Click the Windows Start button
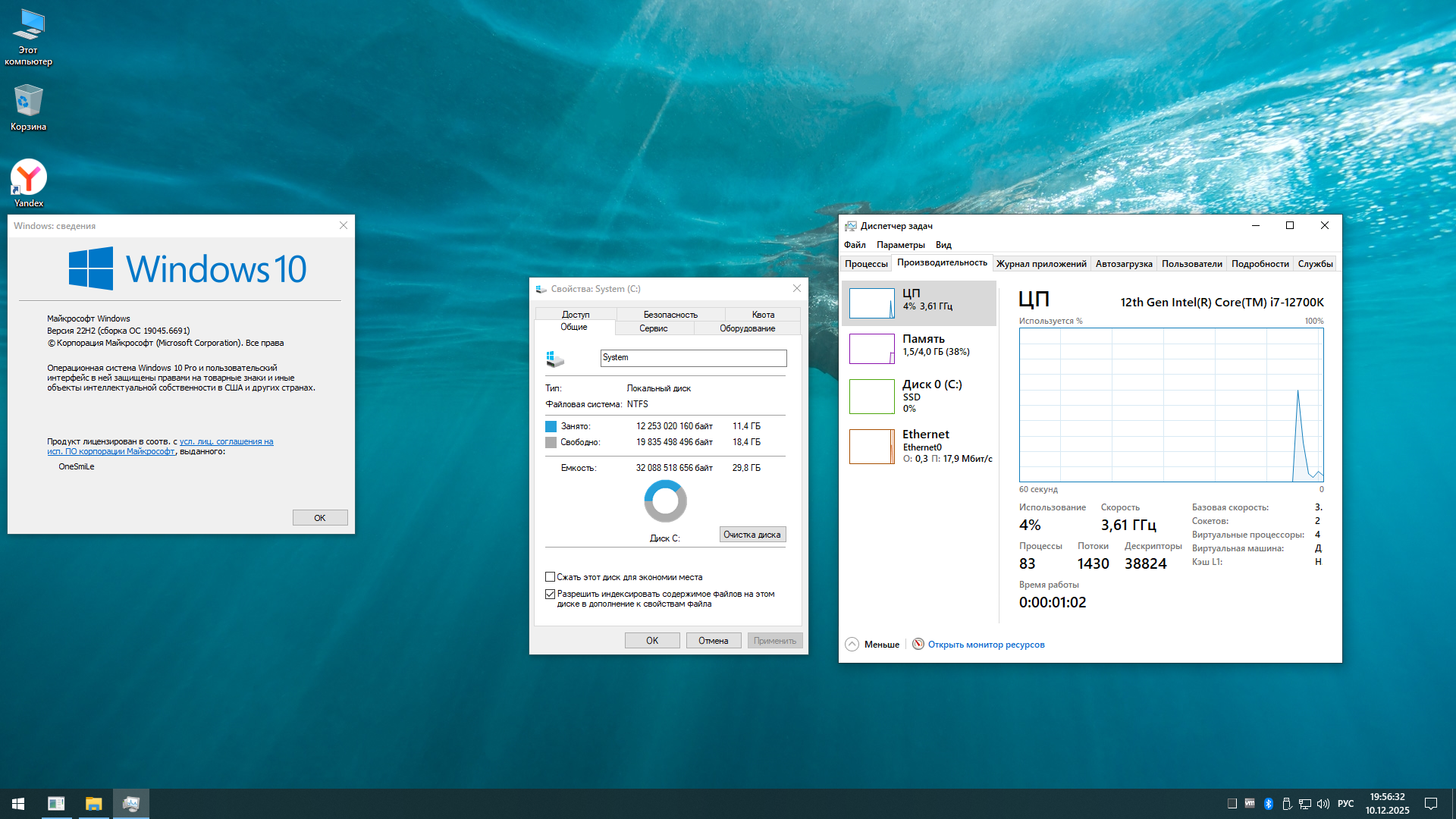 tap(18, 803)
